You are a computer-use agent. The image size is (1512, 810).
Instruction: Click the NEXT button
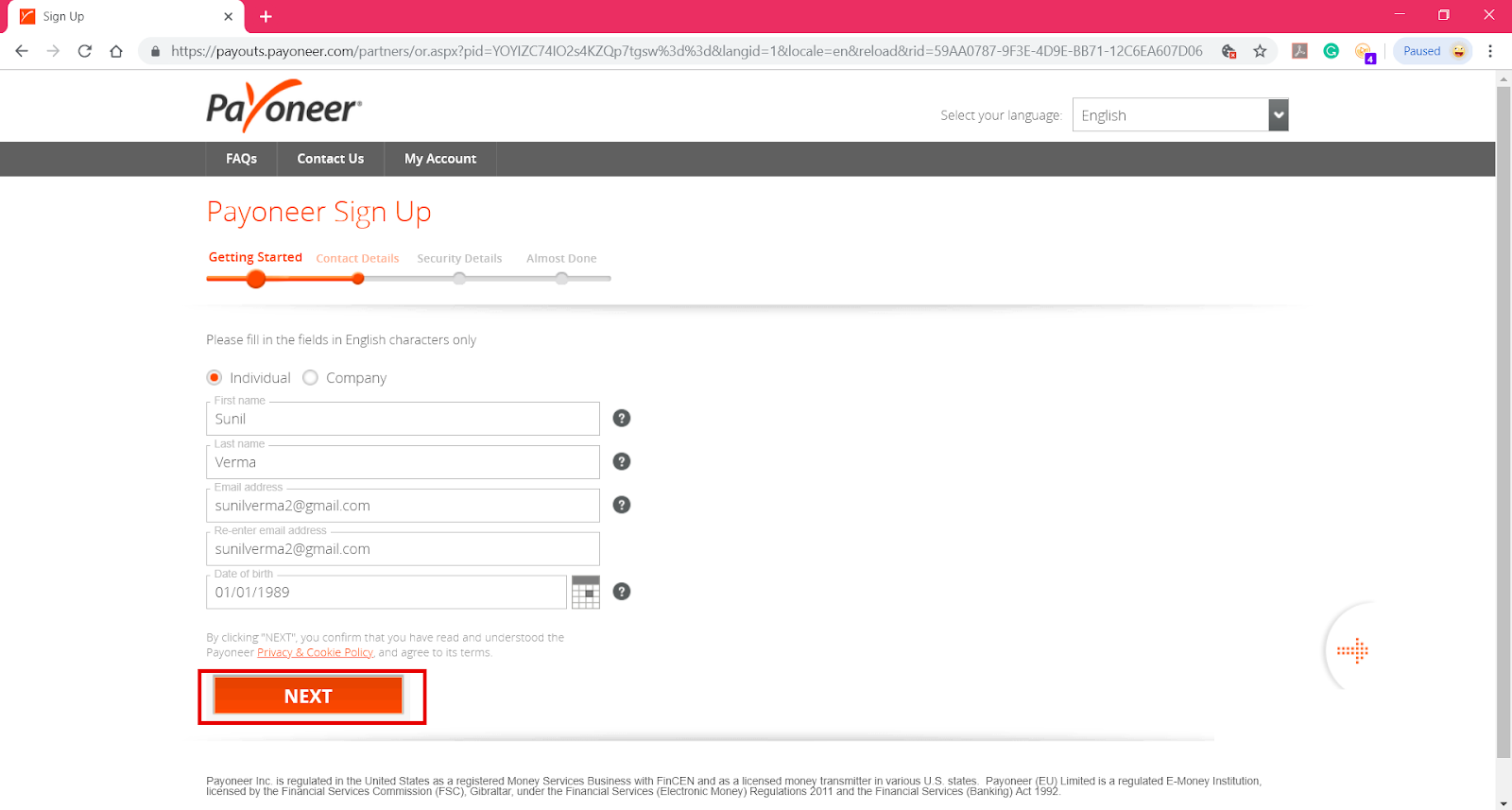[x=308, y=696]
